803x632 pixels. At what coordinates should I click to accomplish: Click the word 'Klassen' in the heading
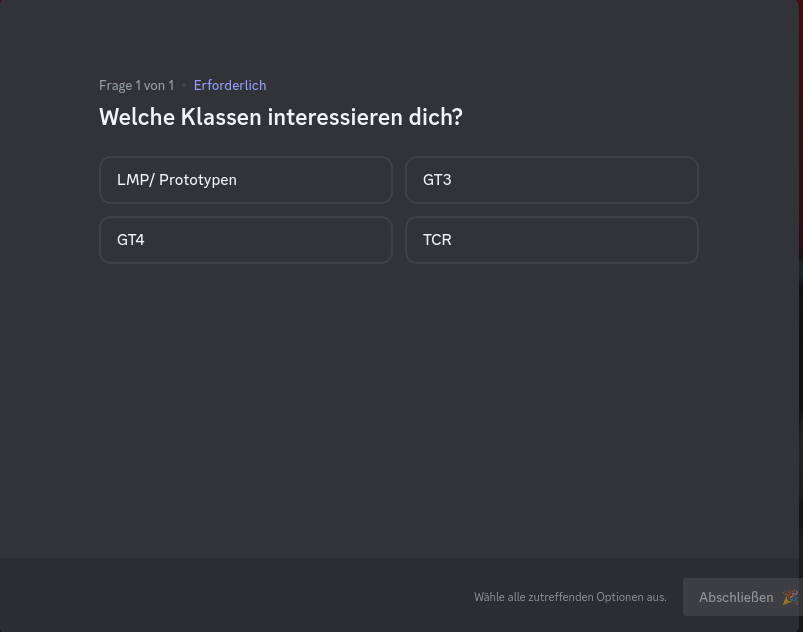pyautogui.click(x=221, y=117)
